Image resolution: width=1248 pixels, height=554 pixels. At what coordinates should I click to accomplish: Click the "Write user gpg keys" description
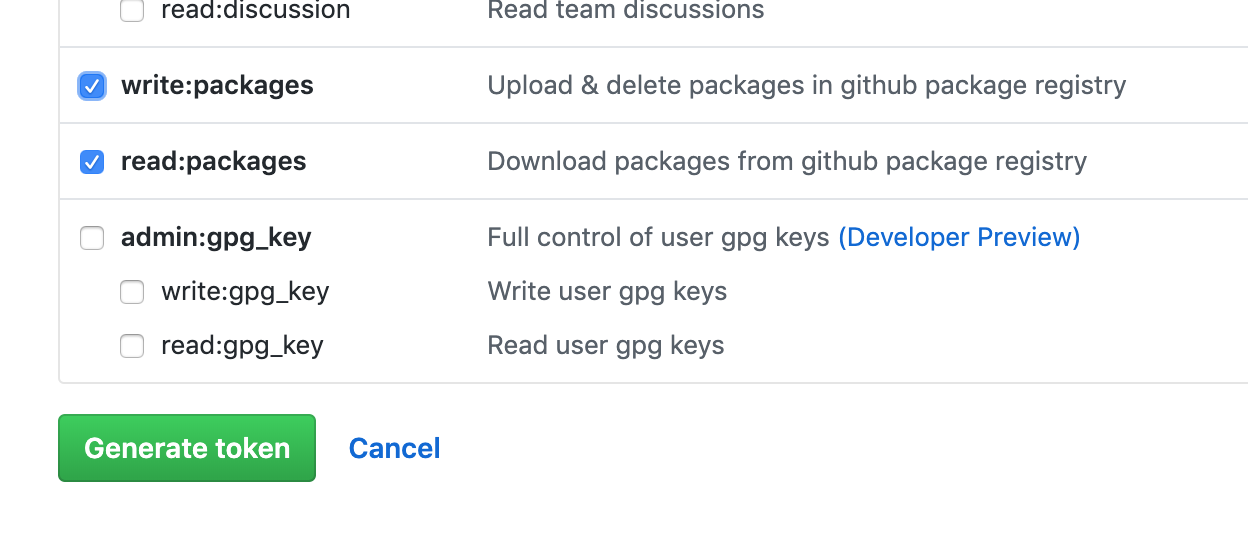click(607, 292)
